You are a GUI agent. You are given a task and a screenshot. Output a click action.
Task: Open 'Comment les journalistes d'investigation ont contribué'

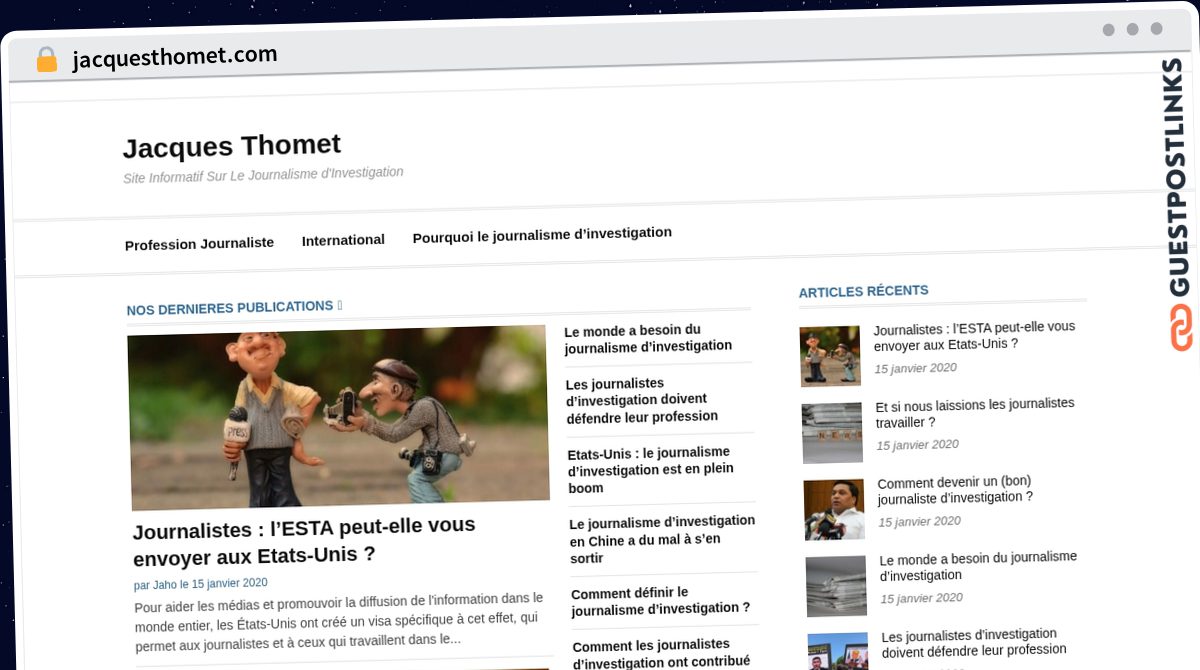pyautogui.click(x=661, y=652)
